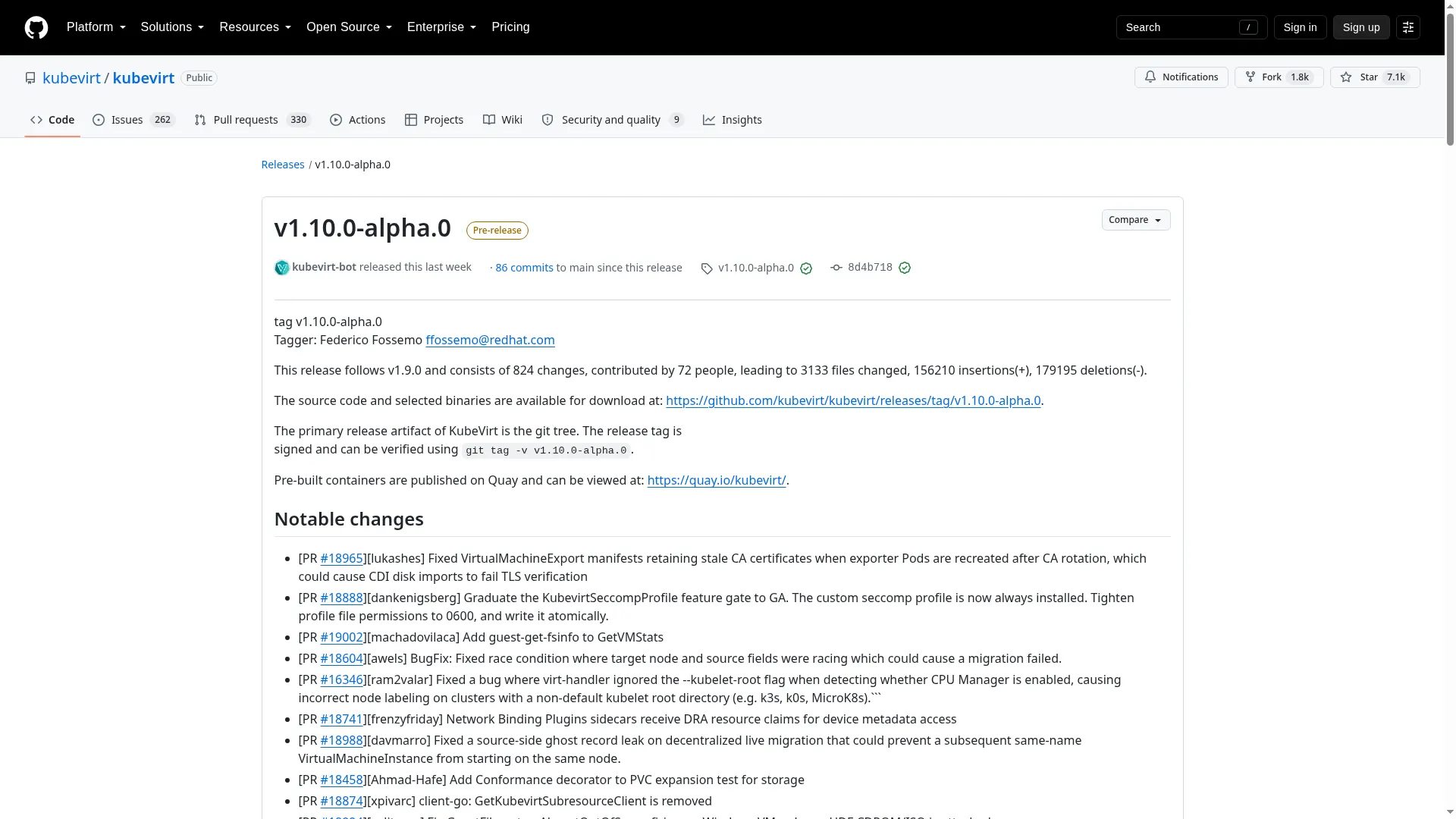Click the fork icon
Screen dimensions: 1456x819
click(x=1250, y=77)
